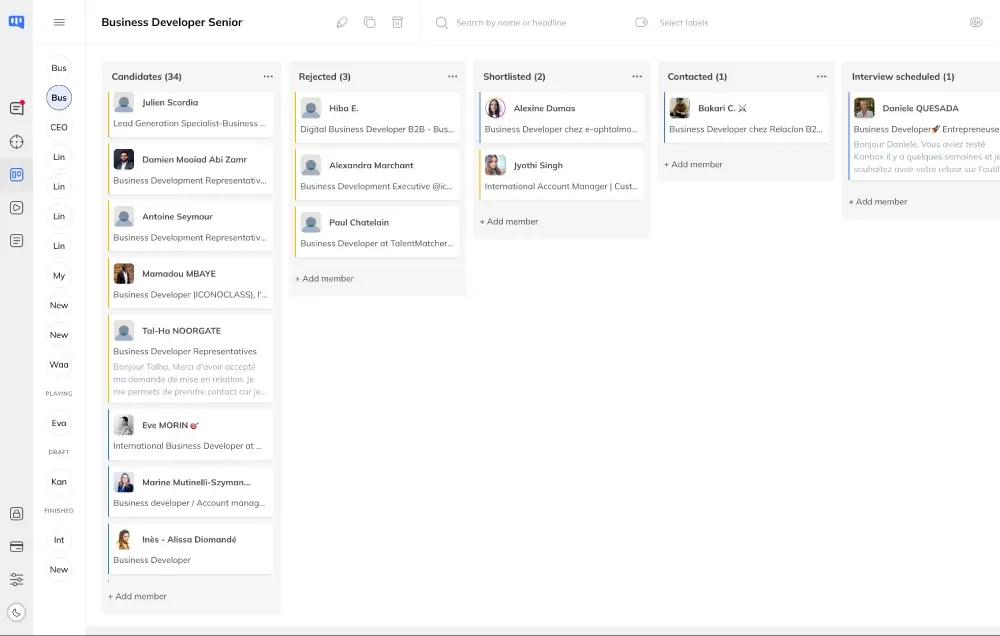This screenshot has height=636, width=1000.
Task: Click Lead Generation Specialist headline text
Action: click(189, 124)
